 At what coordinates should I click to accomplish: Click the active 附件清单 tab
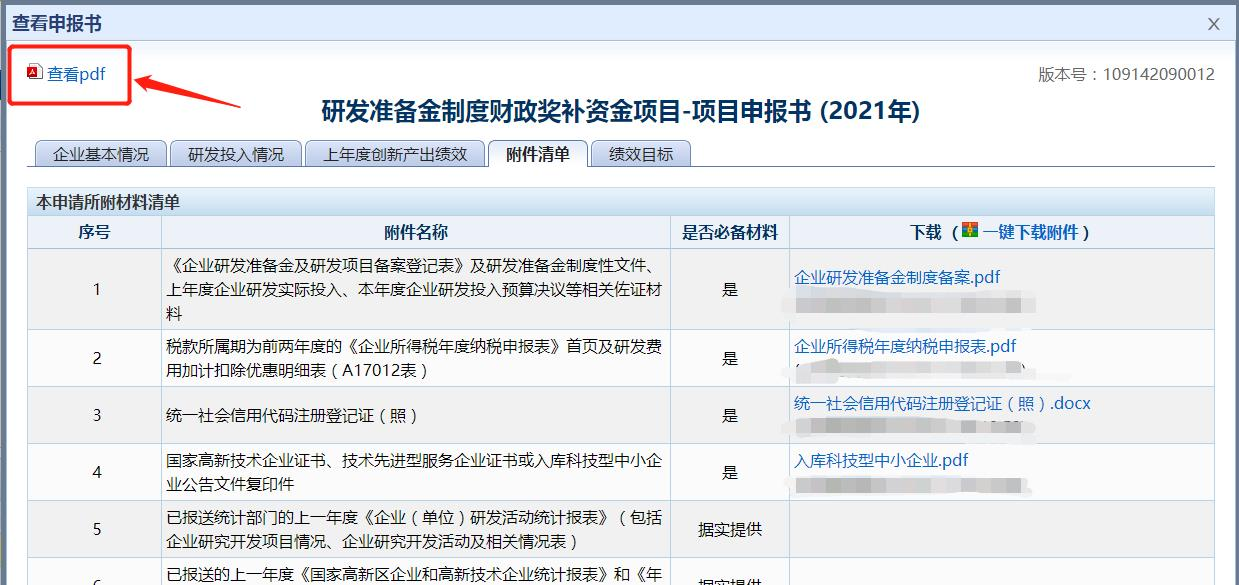coord(538,154)
